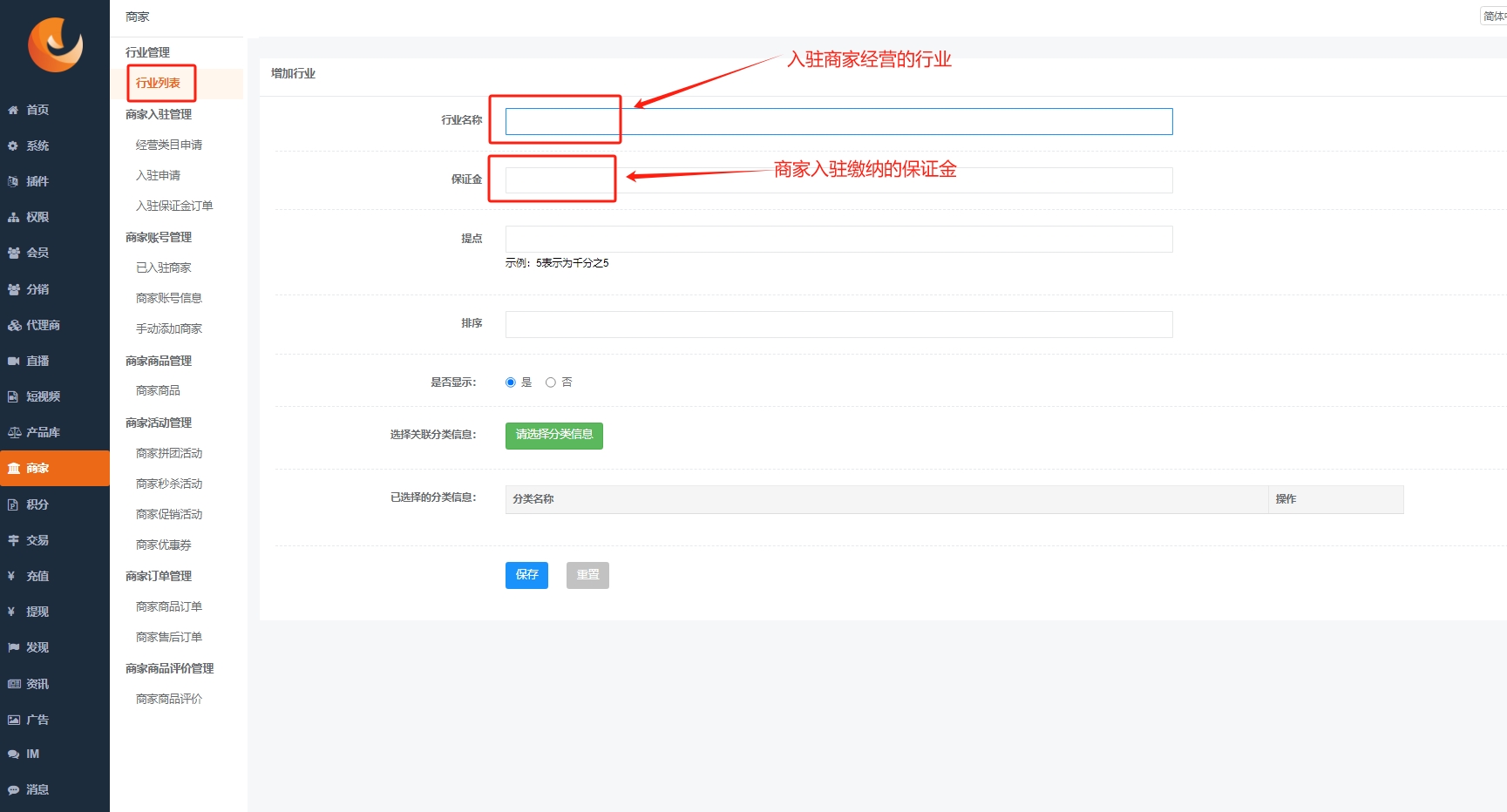Viewport: 1507px width, 812px height.
Task: Click the 权限 hierarchy icon
Action: point(13,217)
